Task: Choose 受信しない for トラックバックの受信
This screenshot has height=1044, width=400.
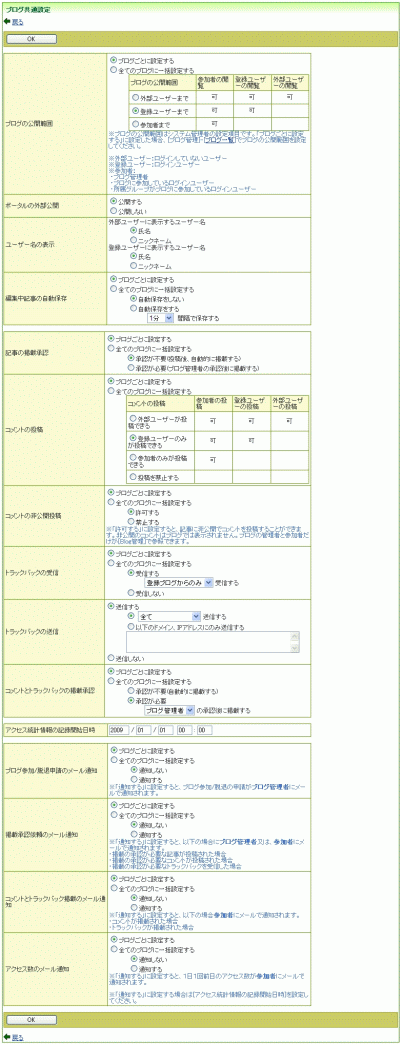Action: (131, 592)
